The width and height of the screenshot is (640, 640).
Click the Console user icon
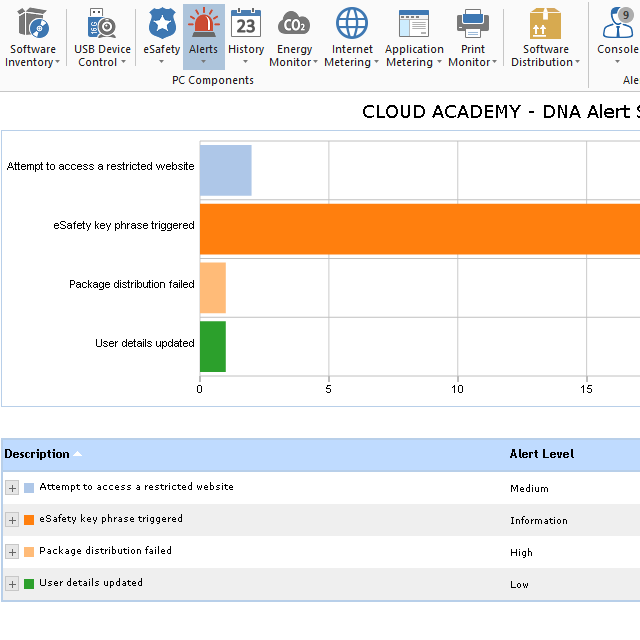click(618, 23)
